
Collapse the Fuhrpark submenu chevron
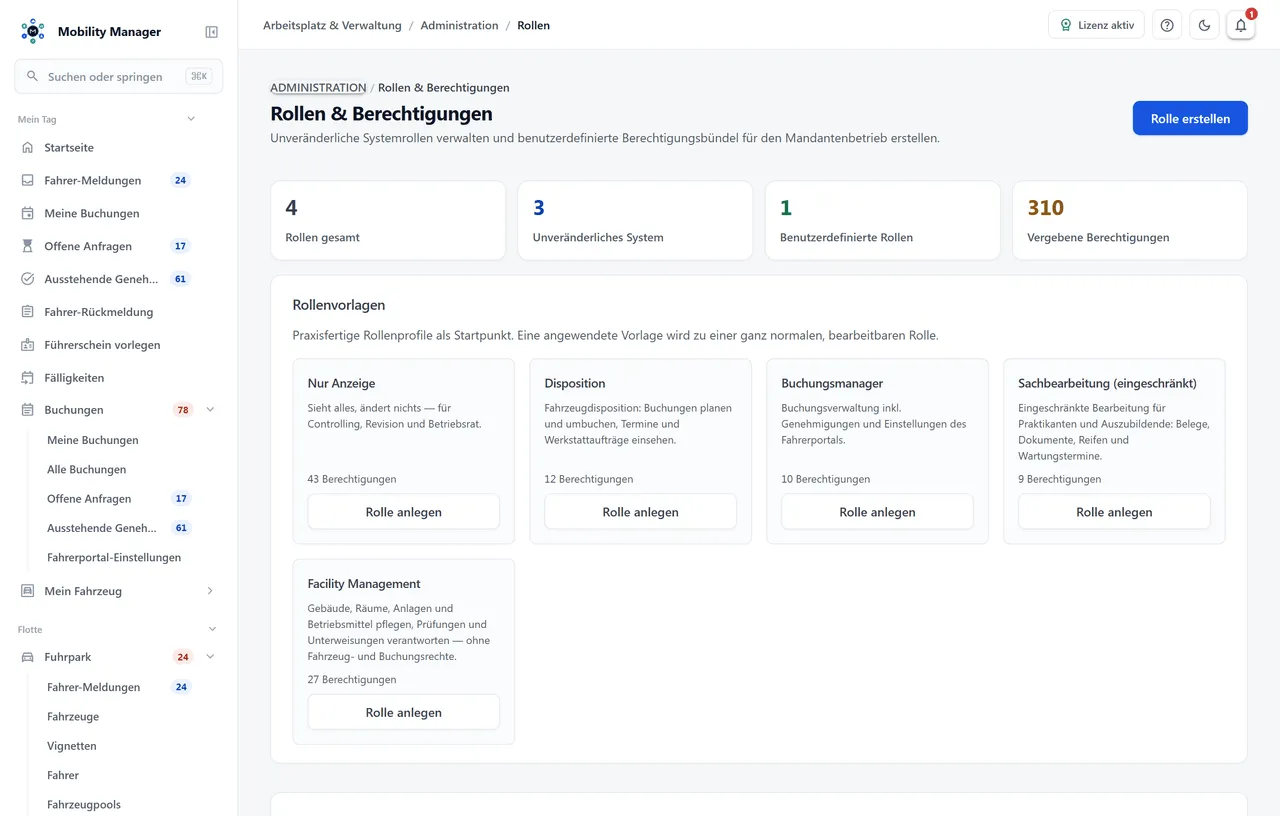pyautogui.click(x=210, y=657)
